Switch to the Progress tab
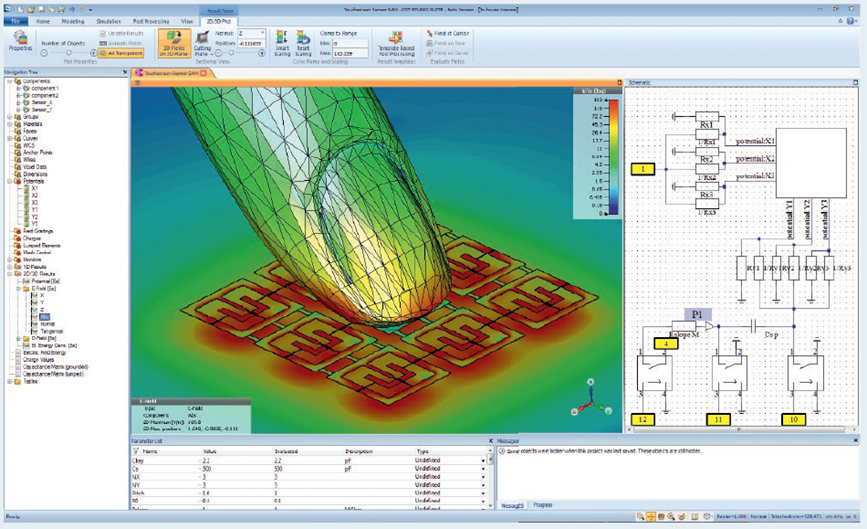Screen dimensions: 867x529 (x=542, y=505)
